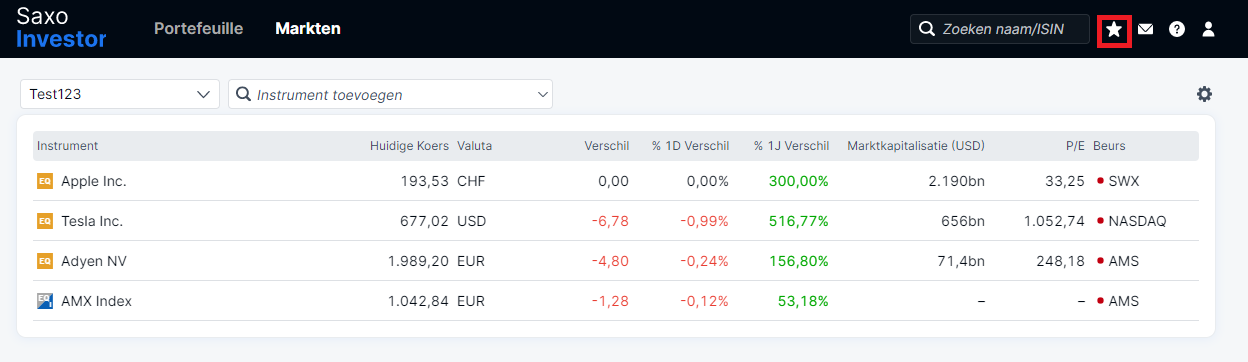Click the Tesla Inc. EQ instrument icon
This screenshot has width=1248, height=362.
coord(44,221)
